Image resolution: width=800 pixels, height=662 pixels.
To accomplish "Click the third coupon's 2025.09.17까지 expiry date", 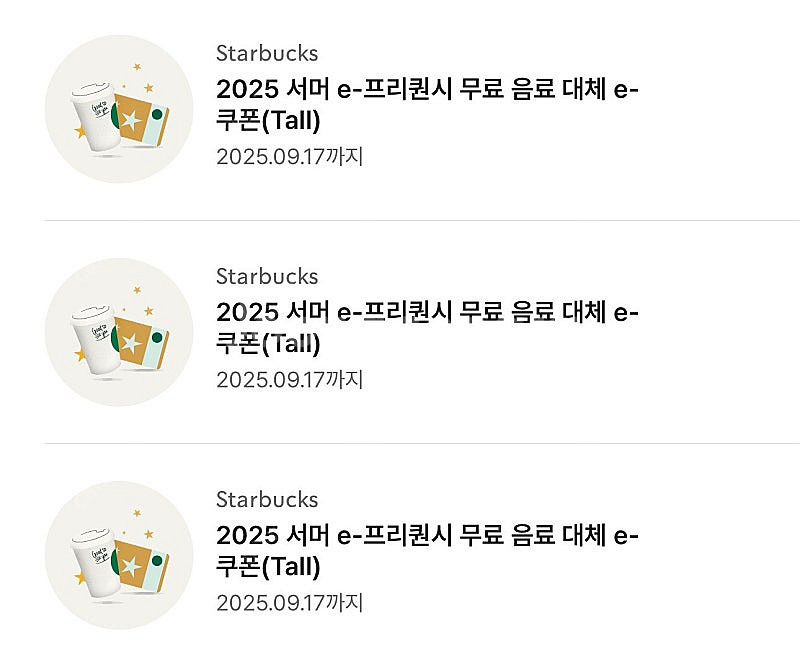I will coord(289,602).
